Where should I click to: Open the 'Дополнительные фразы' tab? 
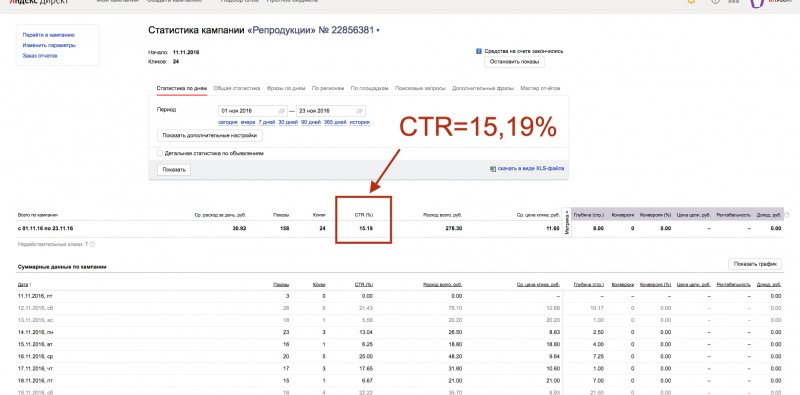point(483,88)
